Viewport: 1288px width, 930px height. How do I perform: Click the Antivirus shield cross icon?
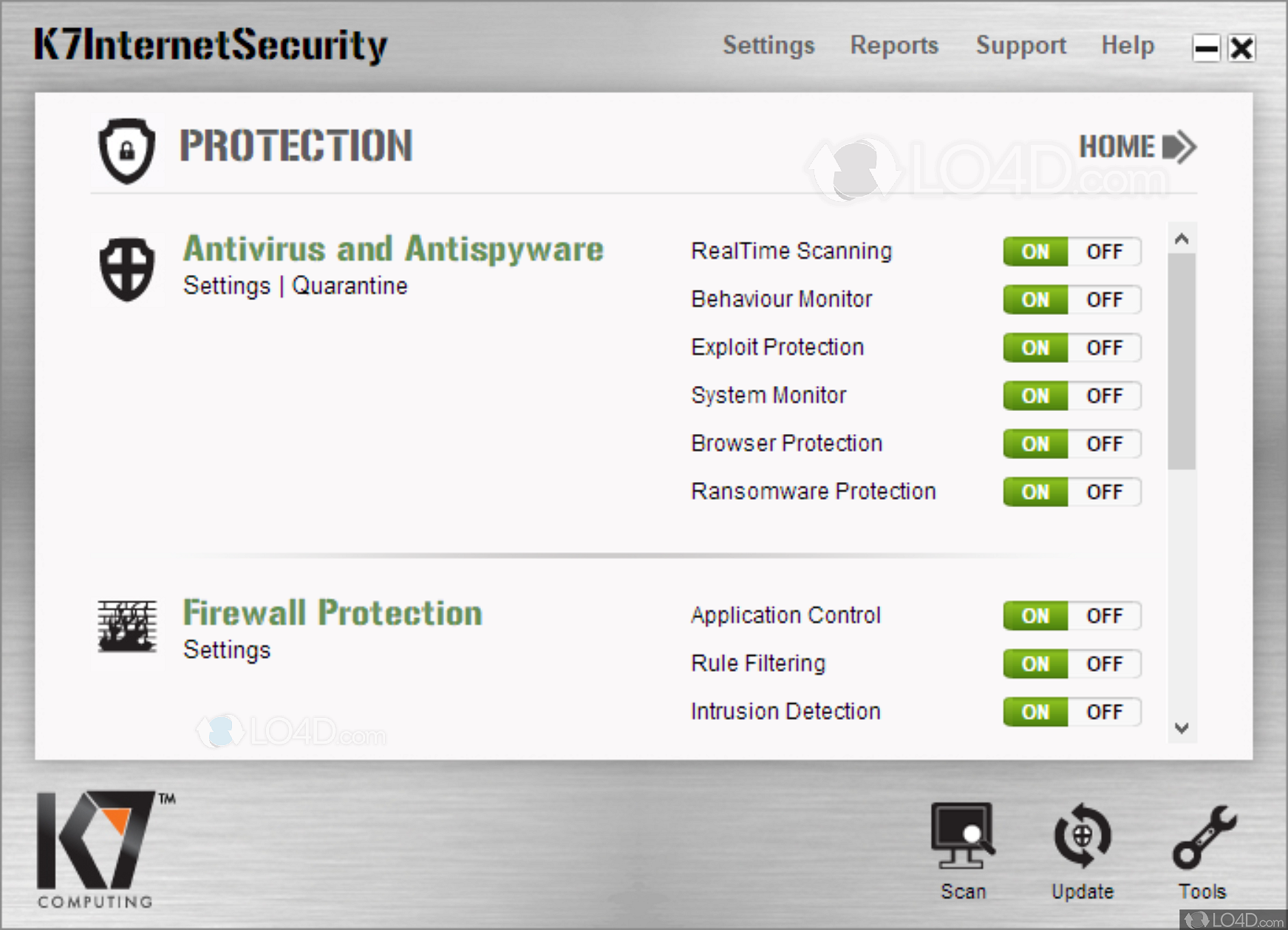[x=127, y=268]
